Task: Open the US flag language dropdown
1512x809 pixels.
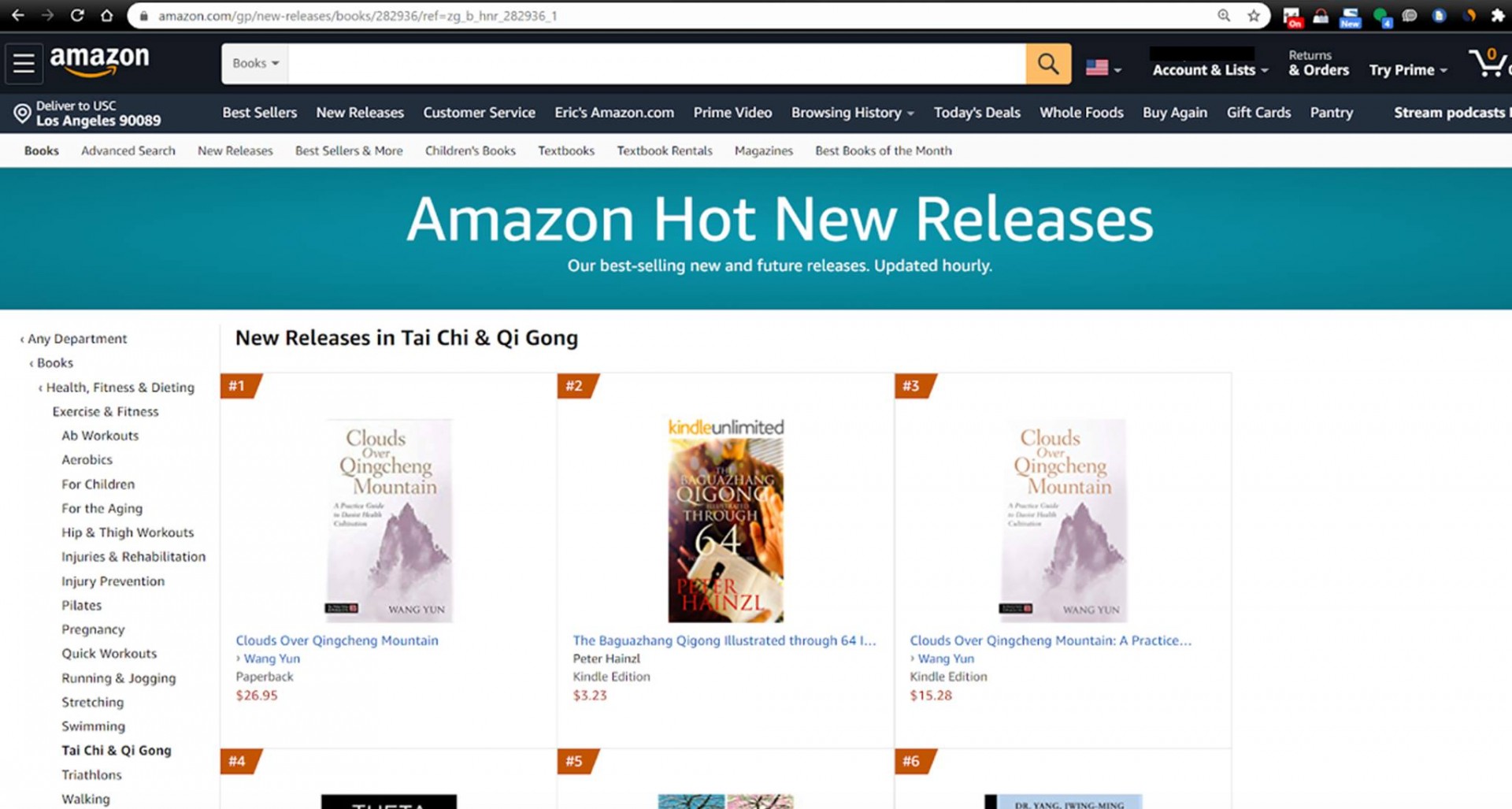Action: [x=1103, y=69]
